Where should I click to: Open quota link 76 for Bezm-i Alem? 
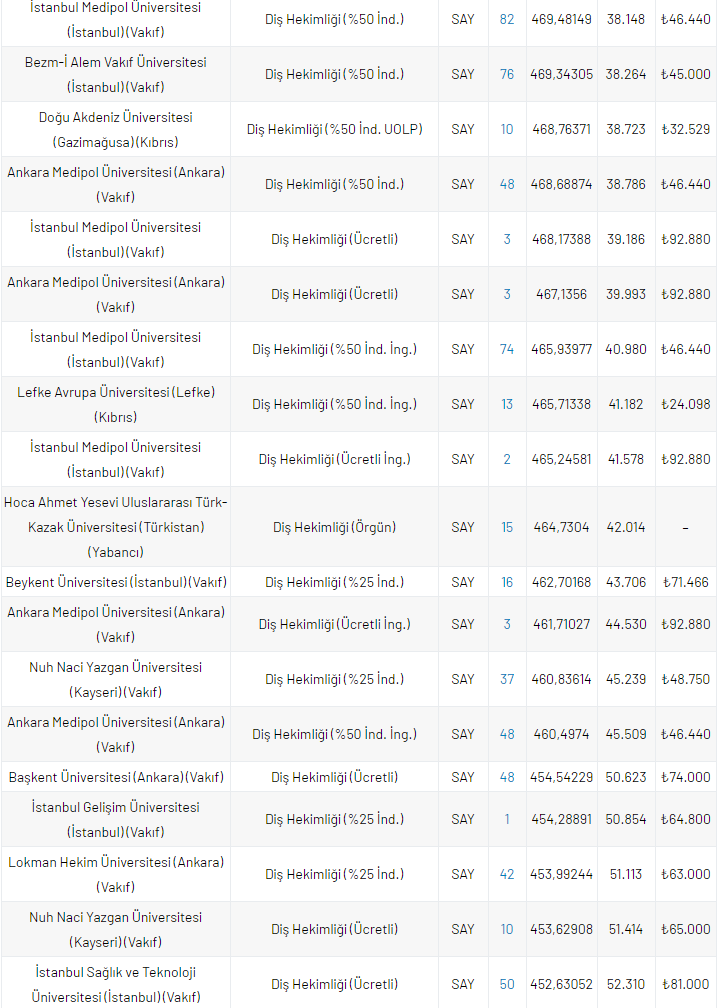tap(507, 74)
